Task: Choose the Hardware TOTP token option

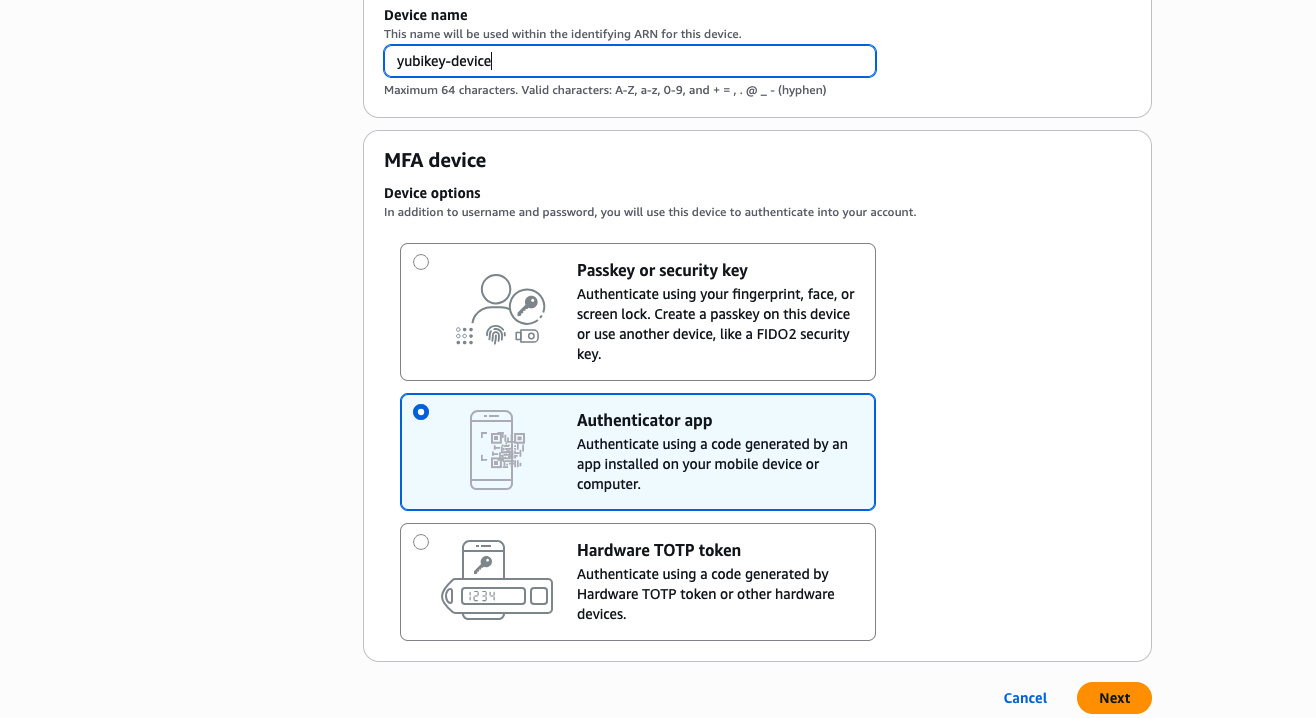Action: pyautogui.click(x=421, y=541)
